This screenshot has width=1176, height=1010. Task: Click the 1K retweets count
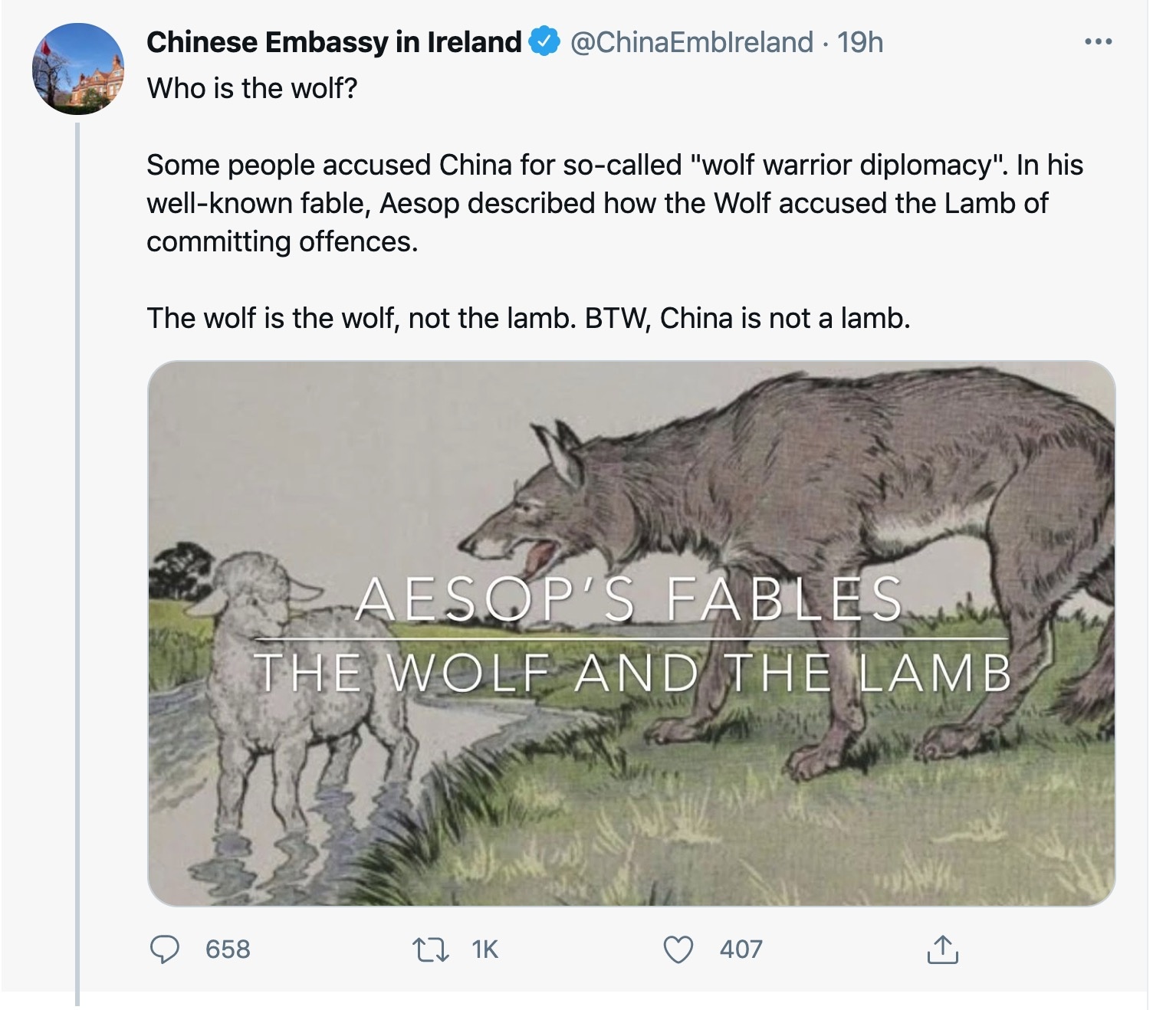tap(485, 949)
